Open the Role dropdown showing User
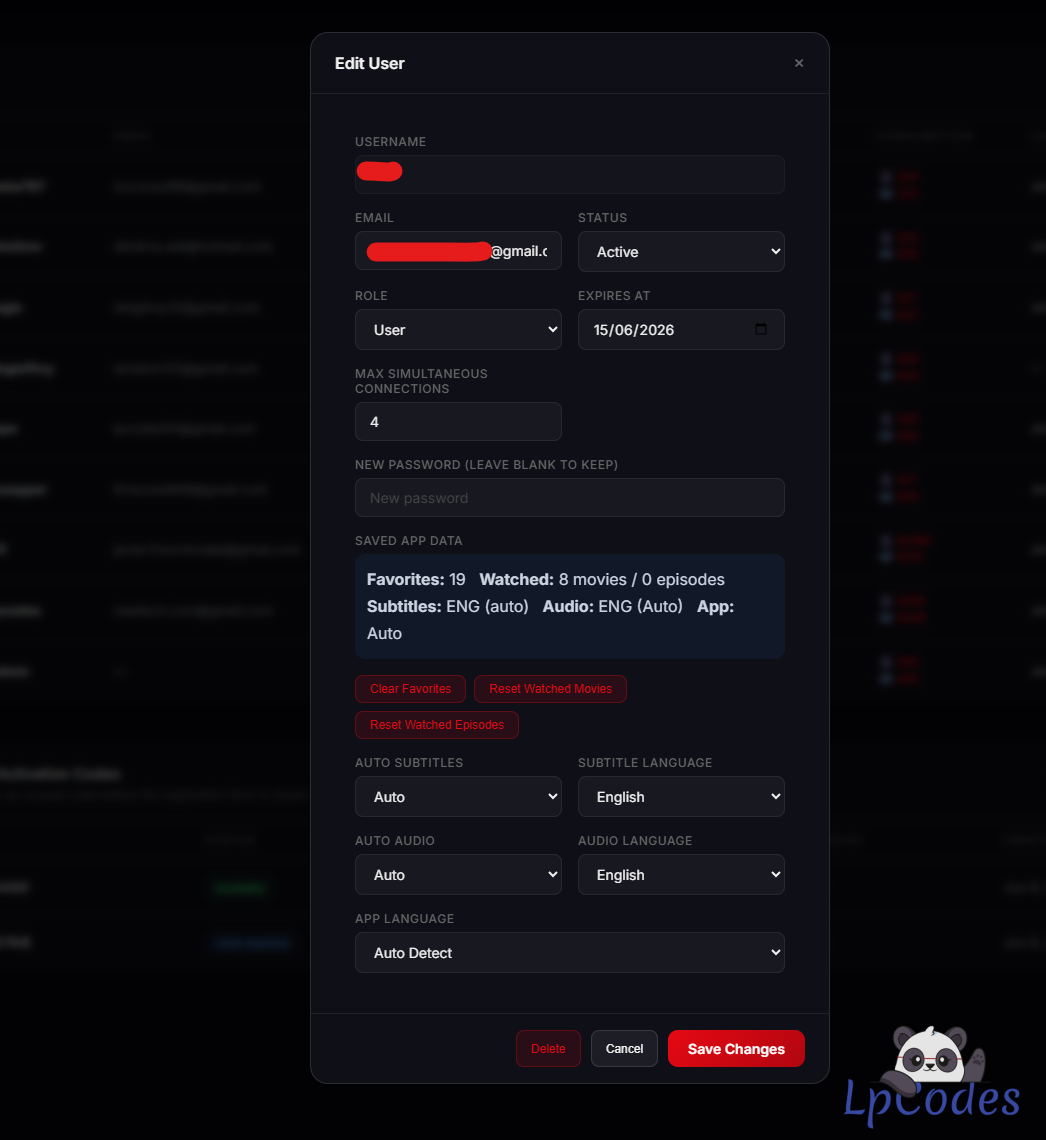Screen dimensions: 1046x1140 click(458, 329)
